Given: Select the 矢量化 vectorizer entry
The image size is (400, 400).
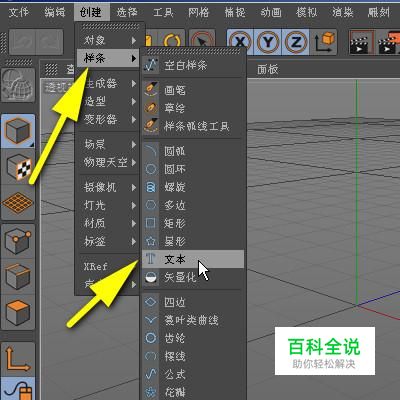Looking at the screenshot, I should coord(193,277).
